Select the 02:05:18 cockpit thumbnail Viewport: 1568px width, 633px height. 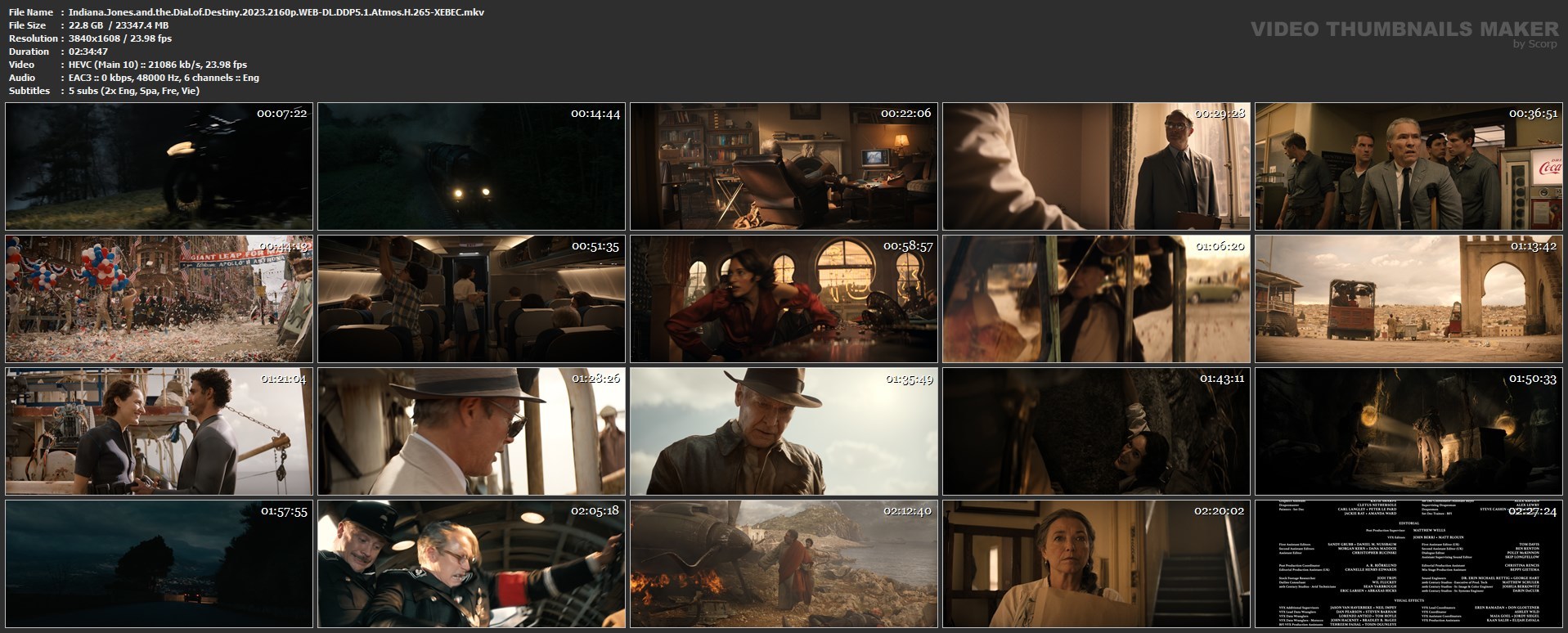coord(471,563)
